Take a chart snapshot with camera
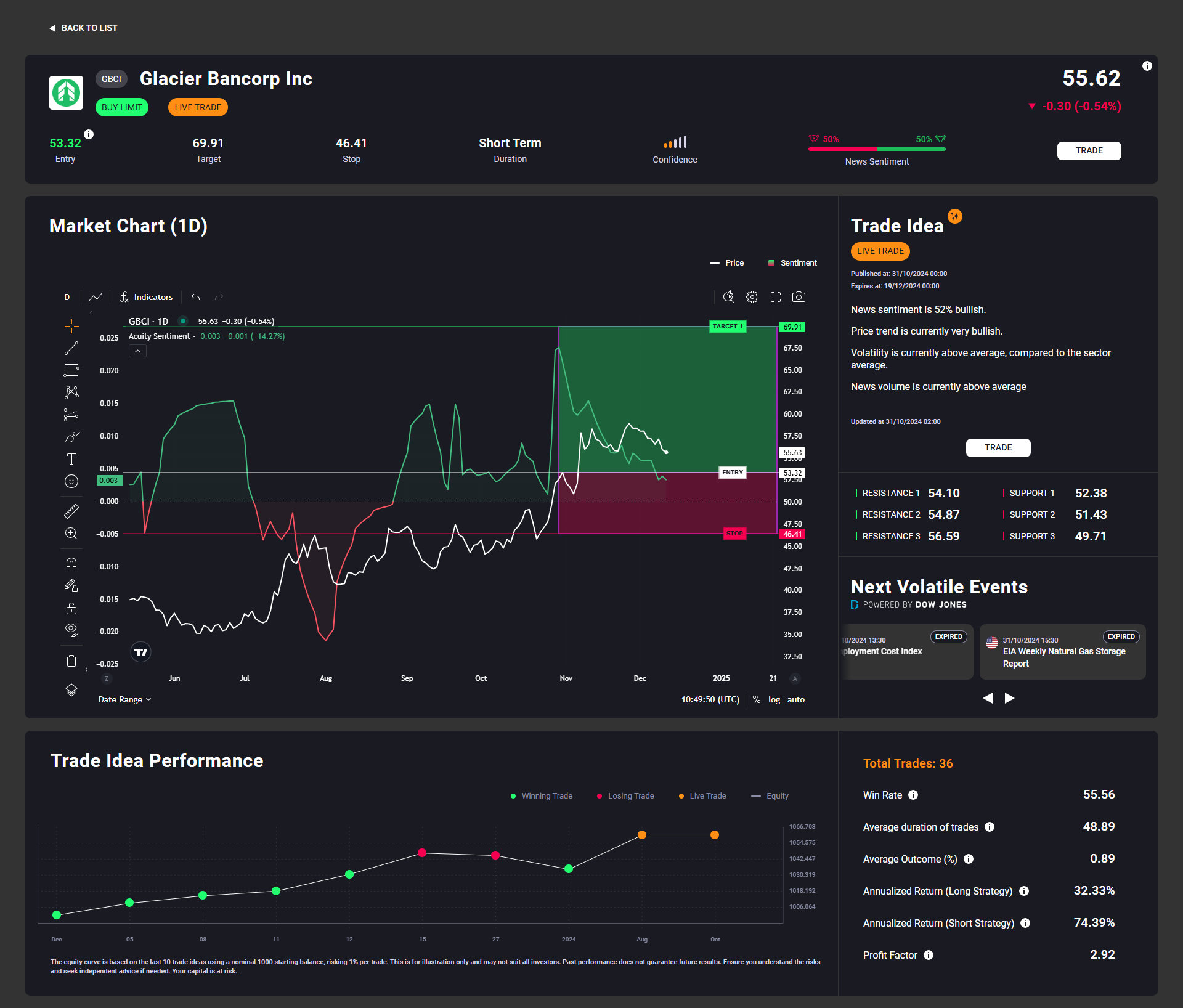The image size is (1183, 1008). tap(799, 297)
